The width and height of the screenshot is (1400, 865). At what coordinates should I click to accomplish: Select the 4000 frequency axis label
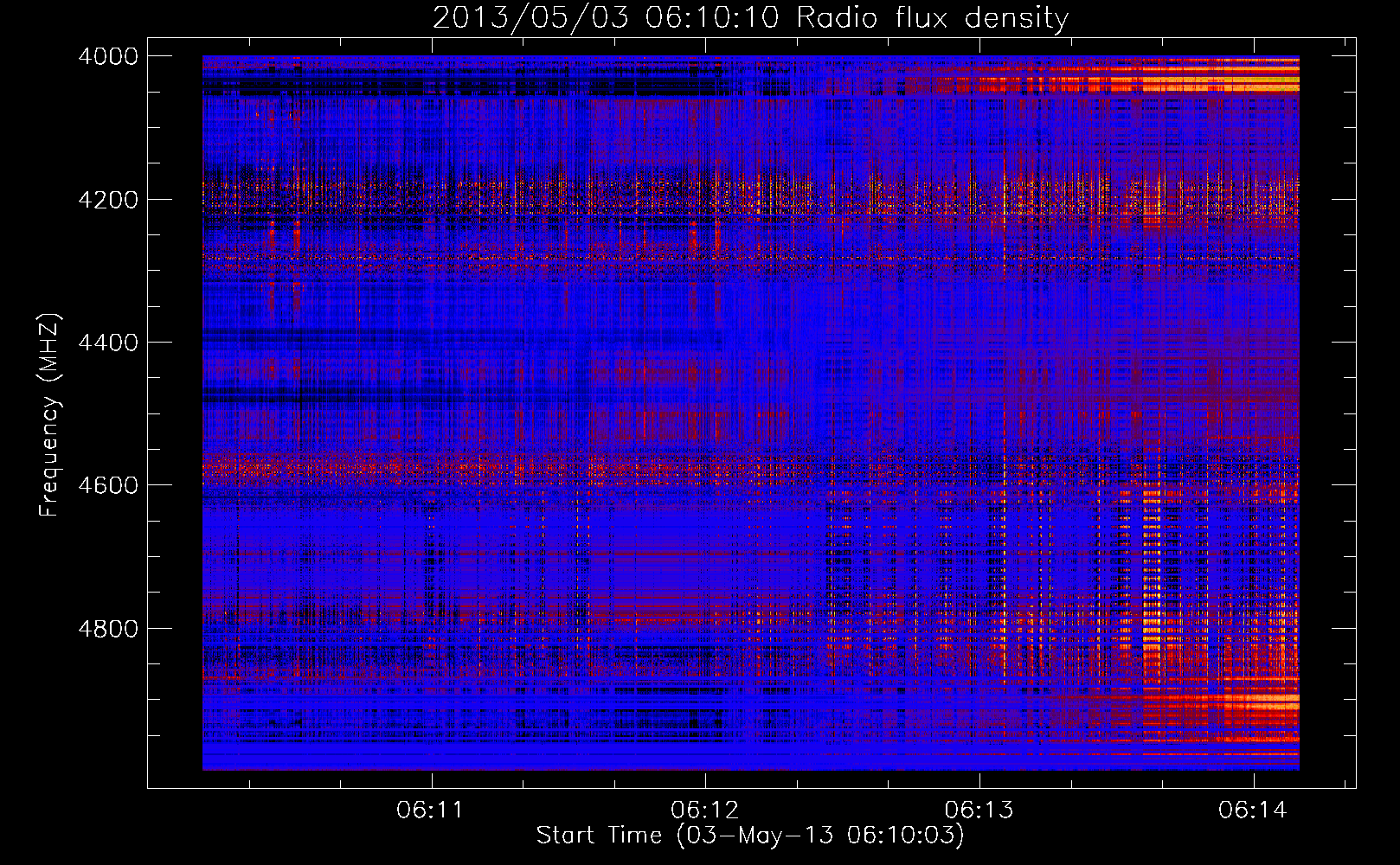[x=108, y=56]
